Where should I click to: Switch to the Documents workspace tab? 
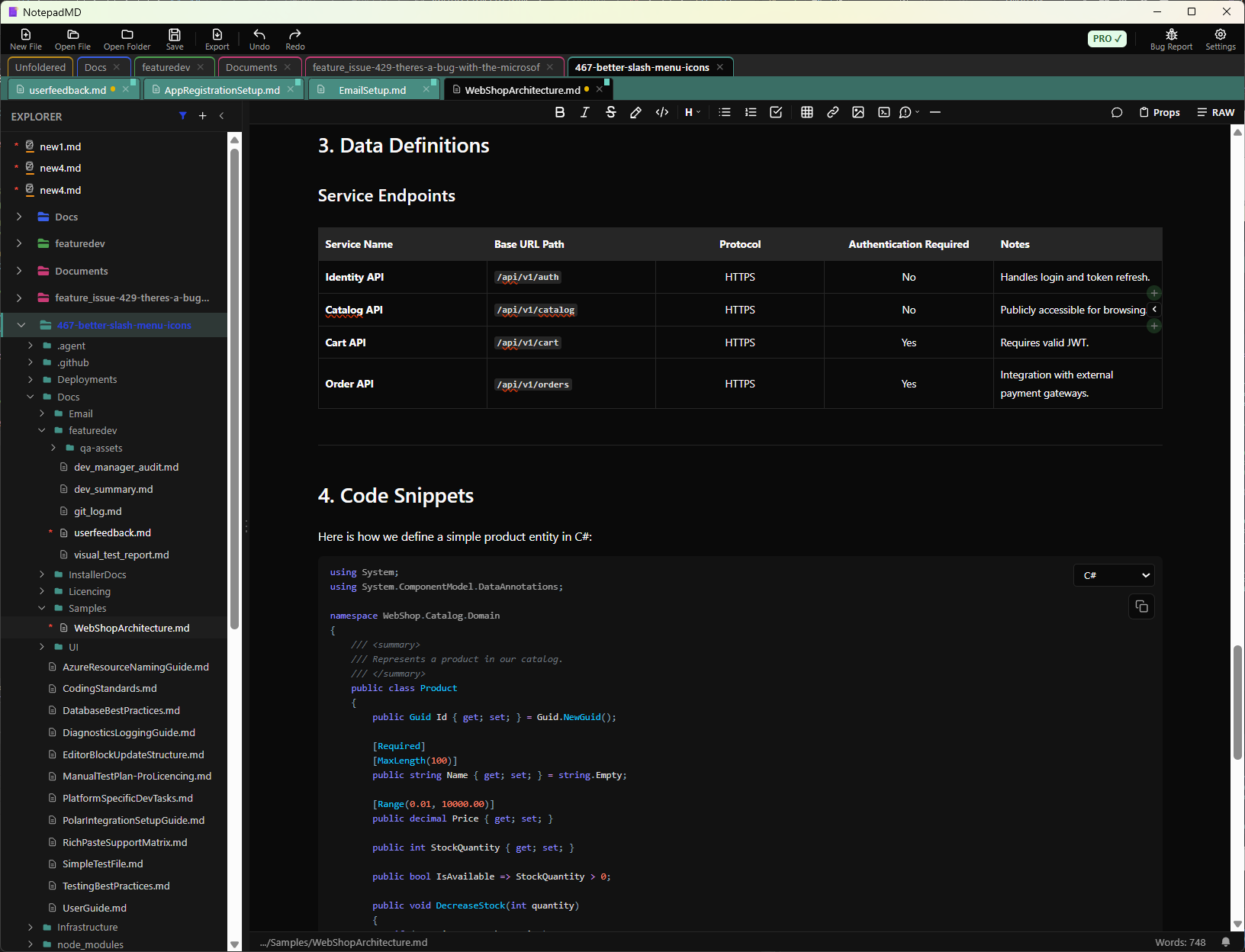point(251,67)
